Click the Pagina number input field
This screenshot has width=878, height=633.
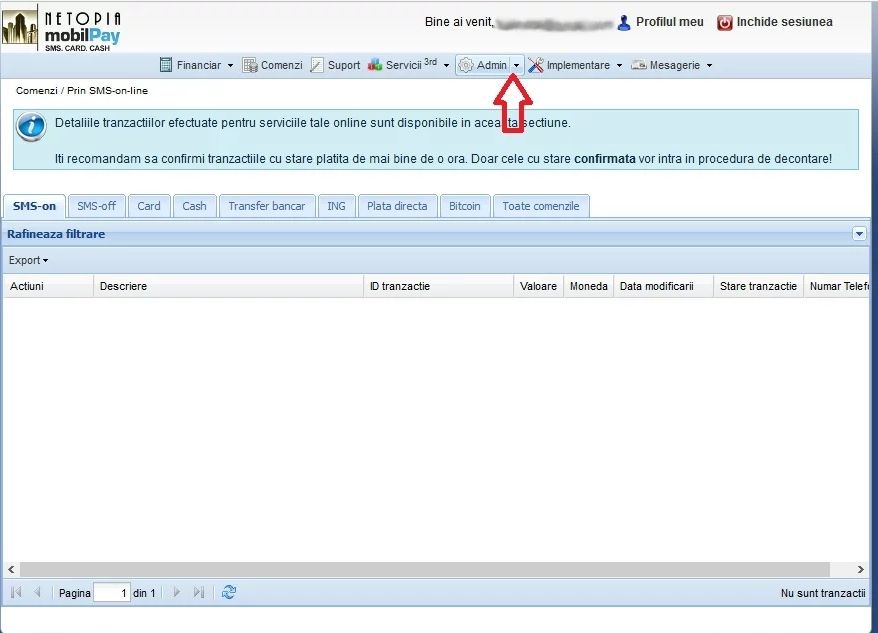tap(112, 593)
